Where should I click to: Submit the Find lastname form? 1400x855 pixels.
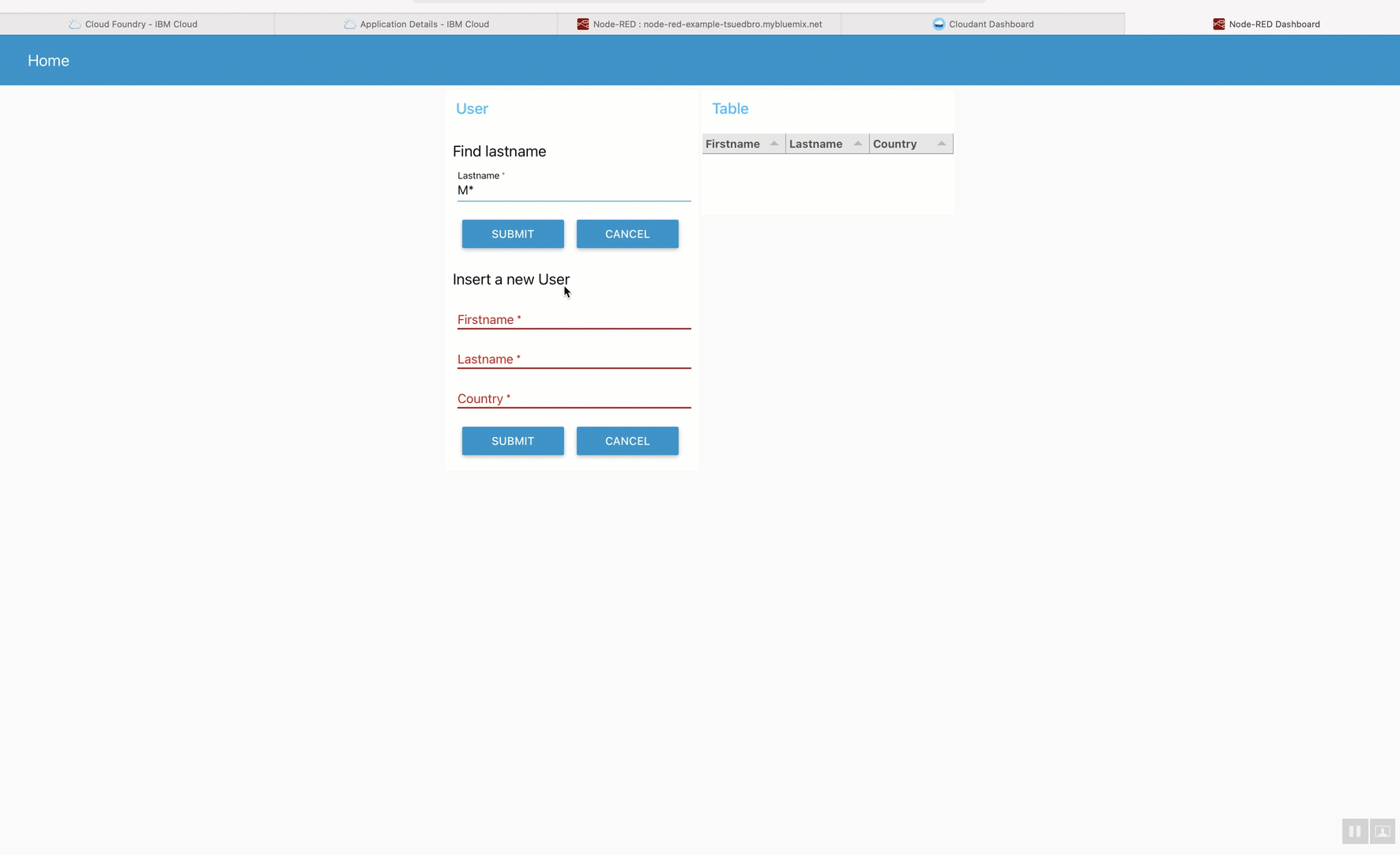point(513,234)
